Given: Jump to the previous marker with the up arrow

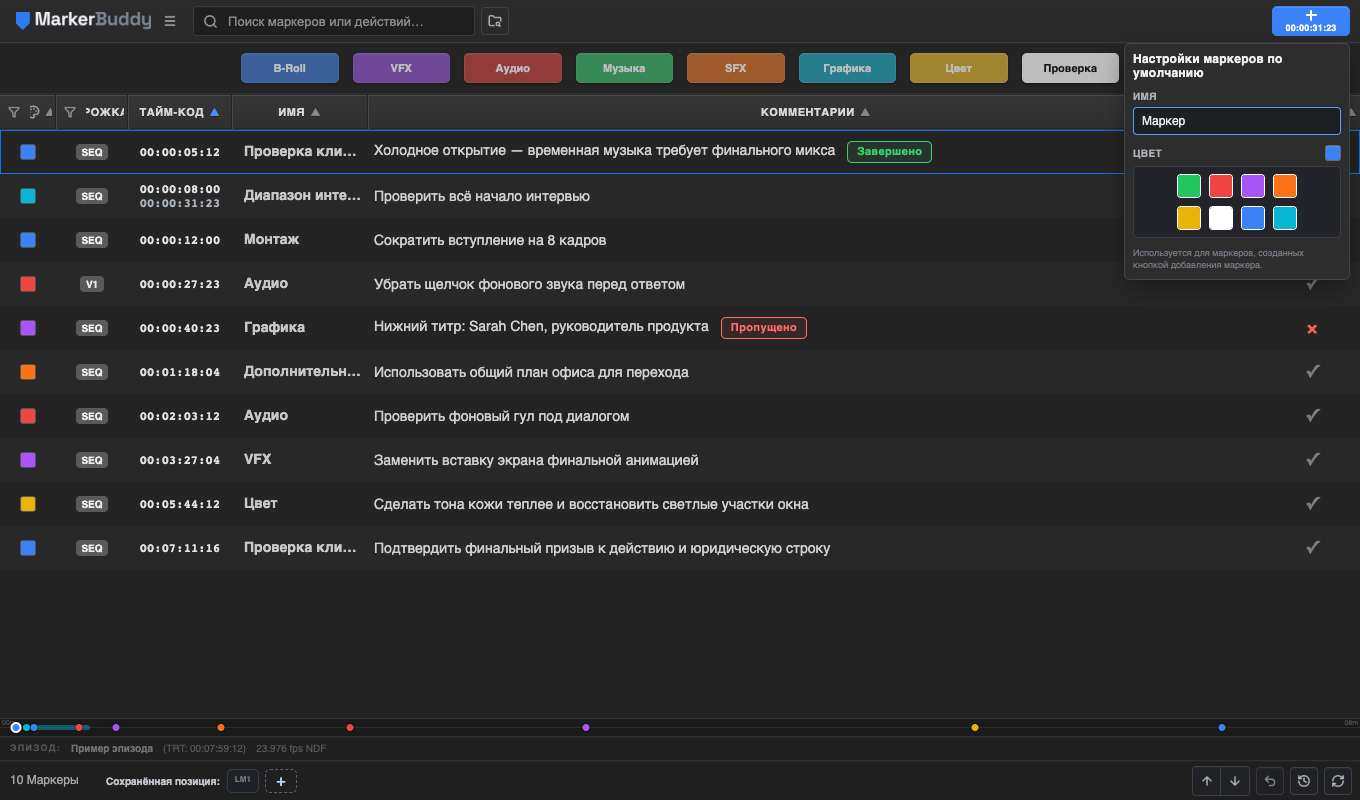Looking at the screenshot, I should [x=1207, y=781].
